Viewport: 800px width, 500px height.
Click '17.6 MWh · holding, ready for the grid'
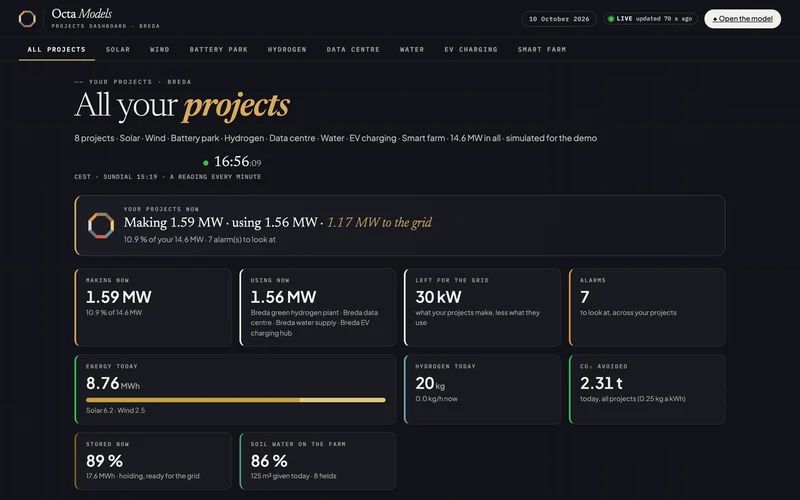(x=143, y=476)
